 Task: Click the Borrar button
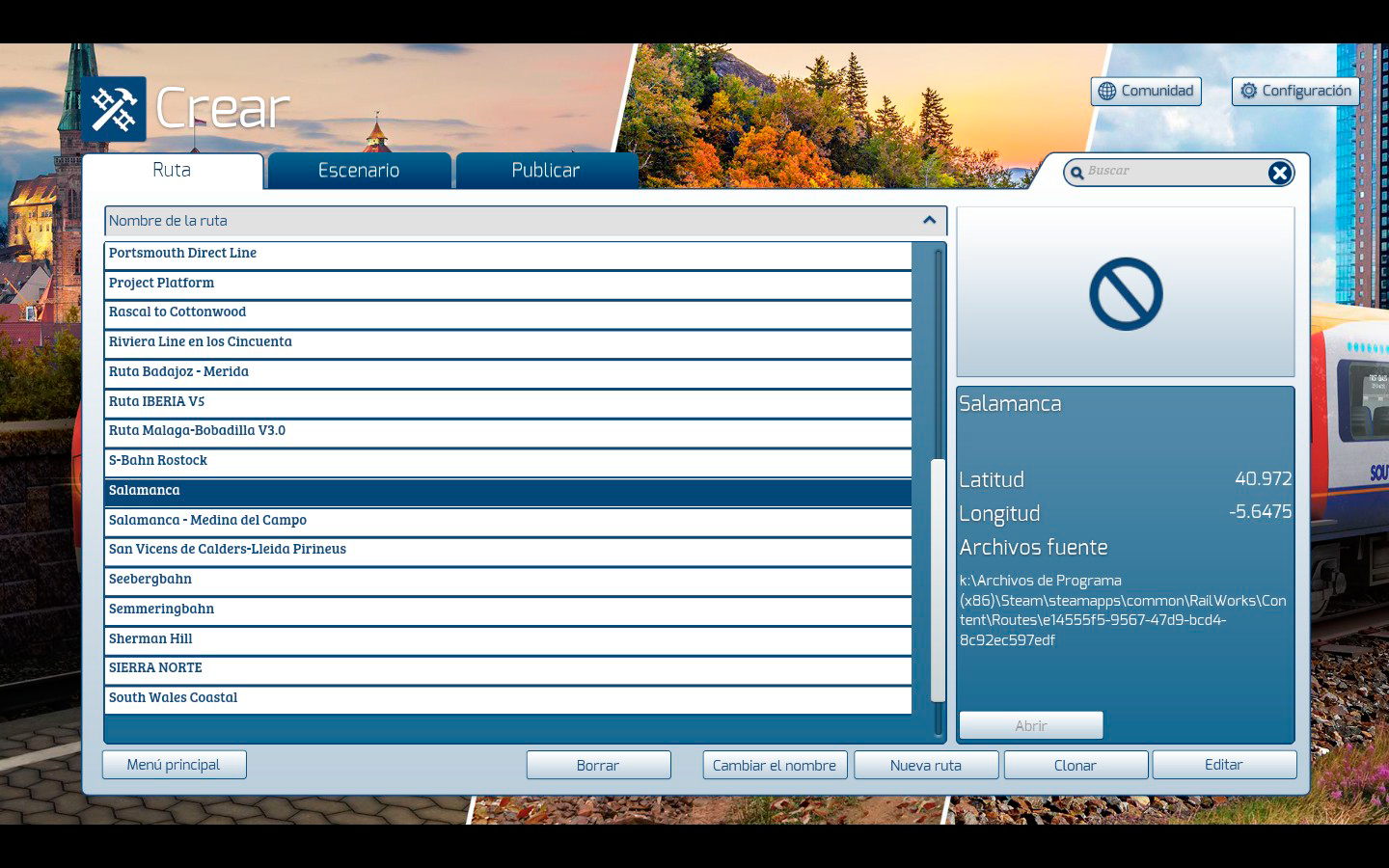click(598, 766)
